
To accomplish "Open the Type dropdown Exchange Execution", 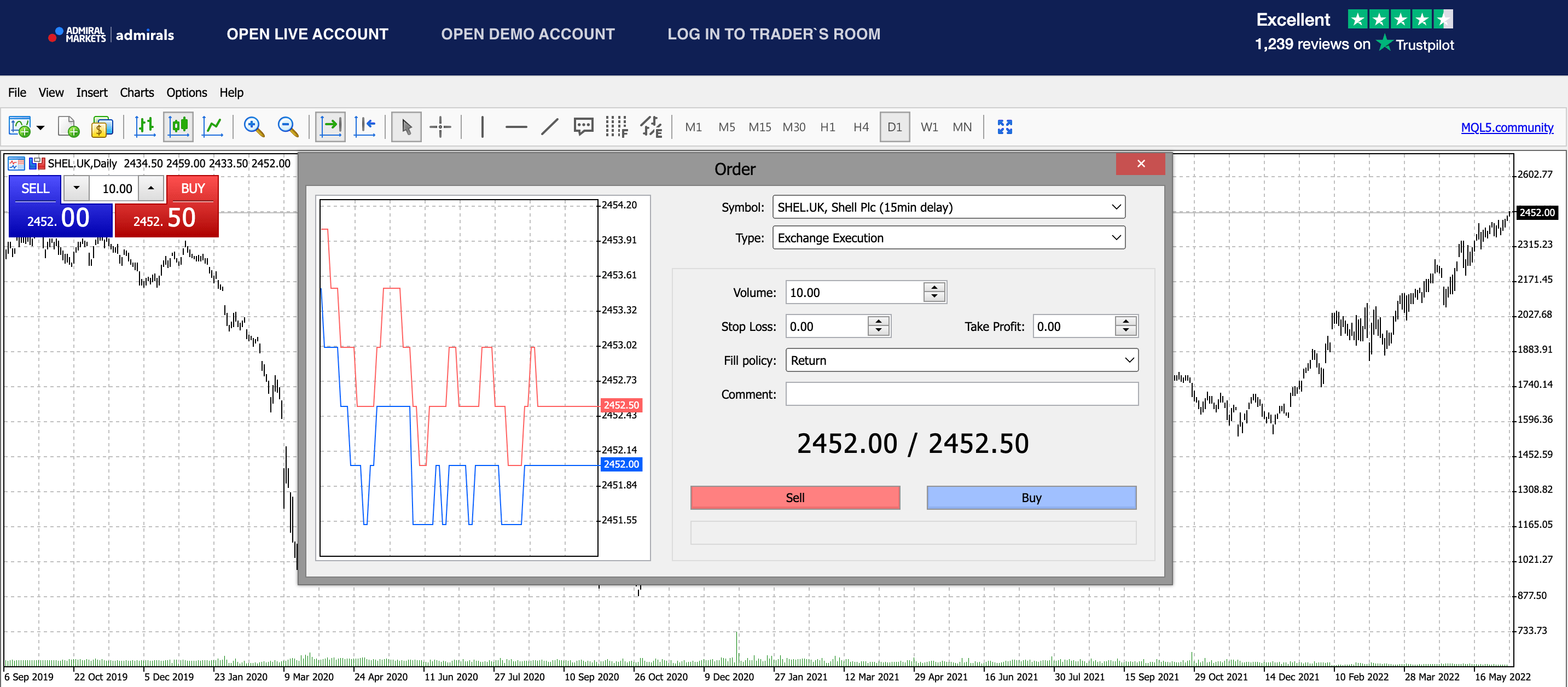I will (948, 237).
